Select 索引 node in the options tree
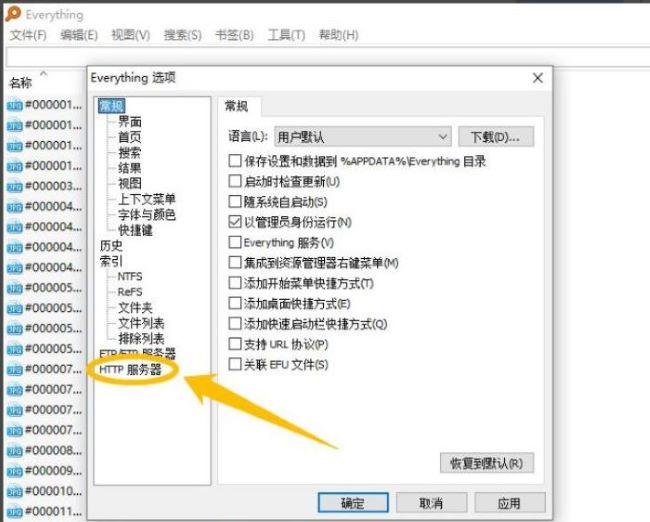 pos(111,261)
